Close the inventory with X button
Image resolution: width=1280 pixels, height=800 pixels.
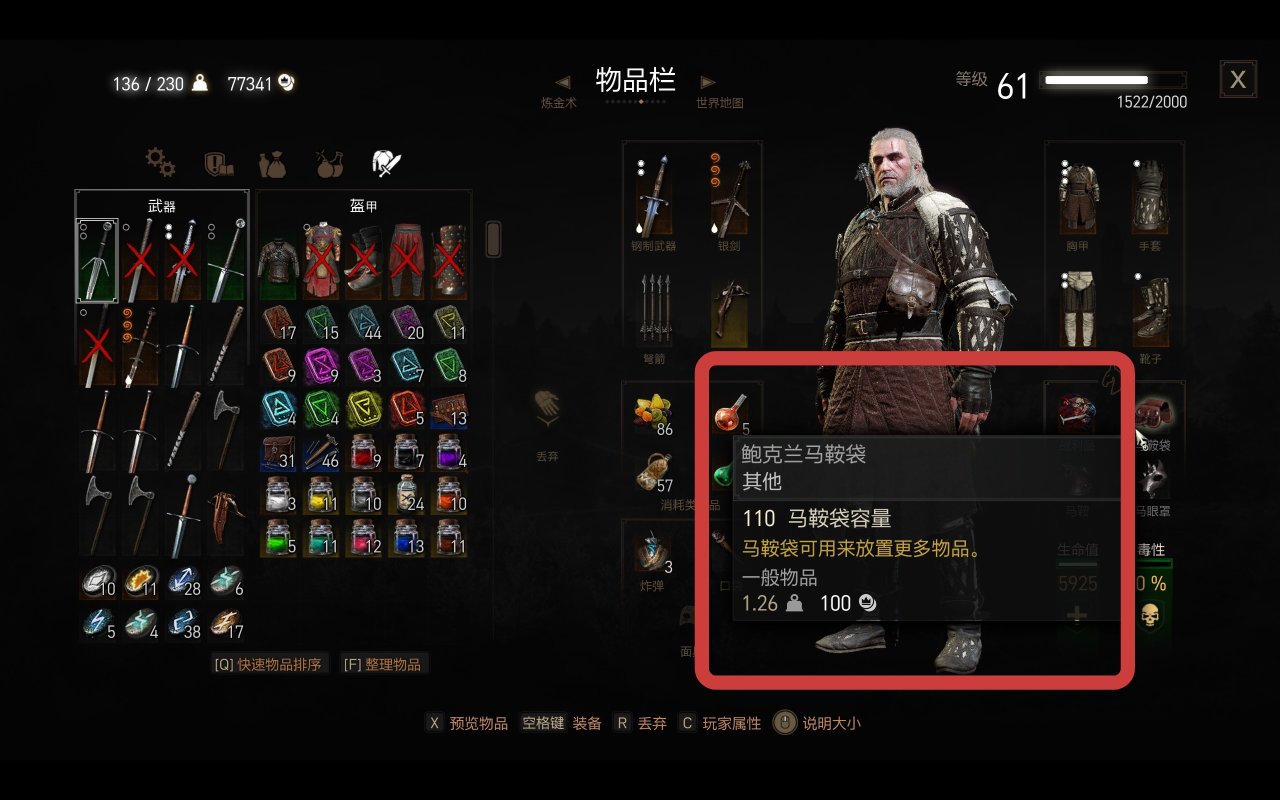[x=1238, y=79]
